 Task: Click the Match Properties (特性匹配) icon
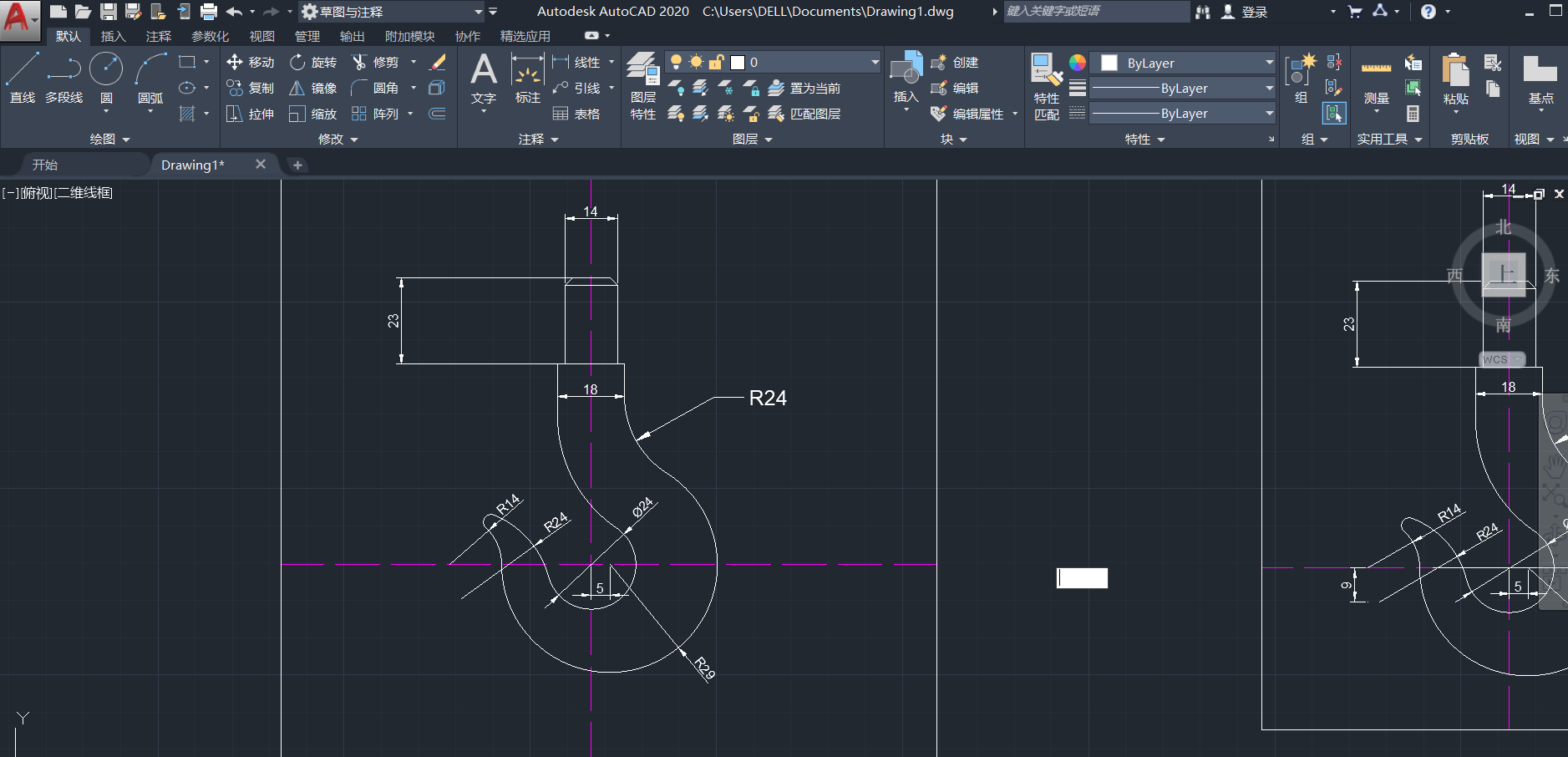pyautogui.click(x=1046, y=84)
